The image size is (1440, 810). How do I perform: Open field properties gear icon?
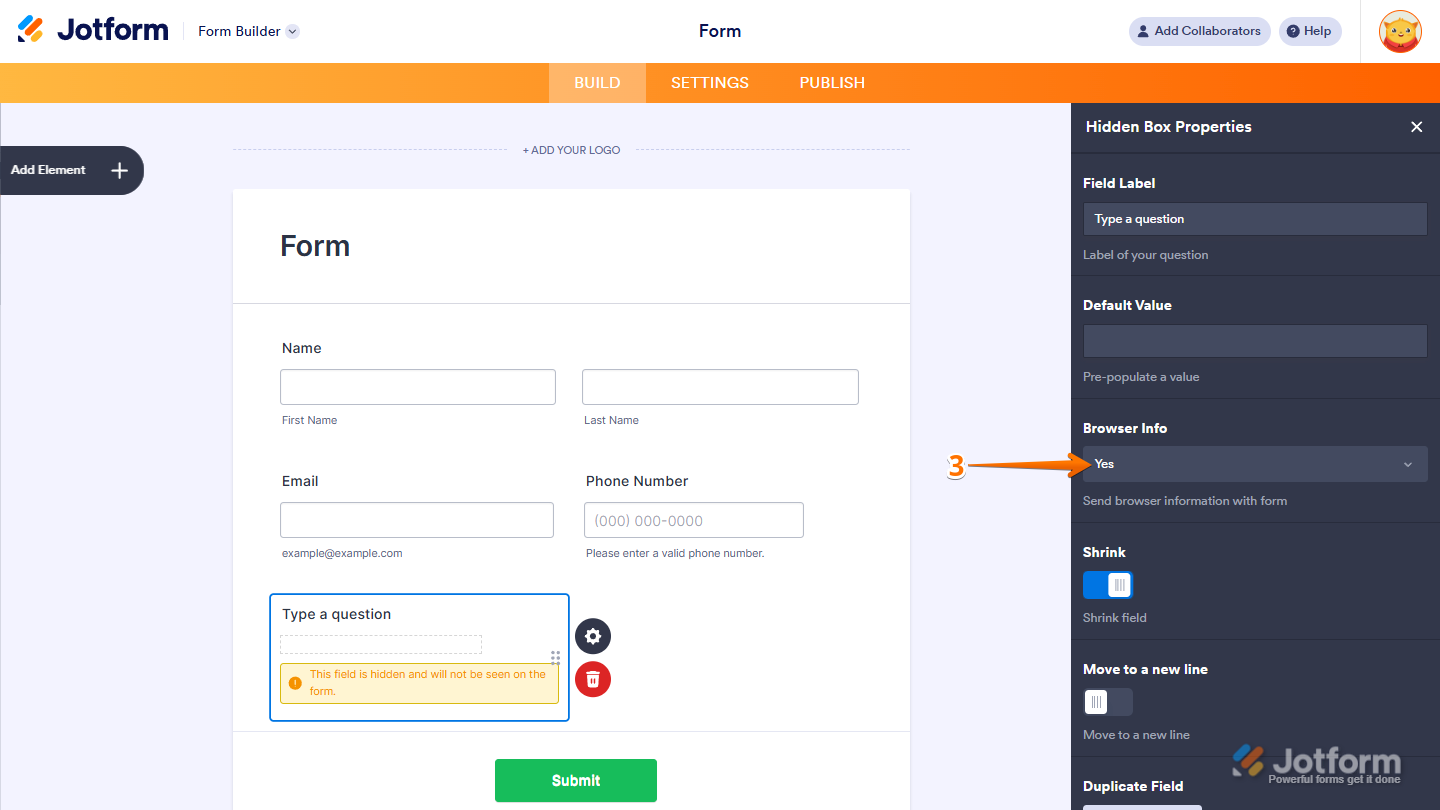point(593,636)
